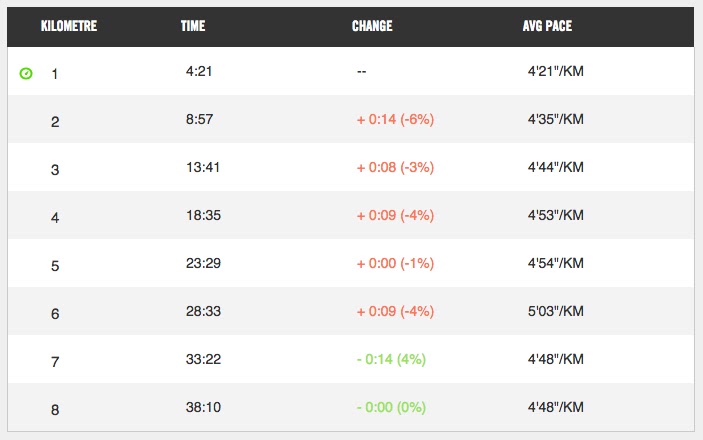Click the 4'21"/KM pace in first row
The height and width of the screenshot is (440, 703).
[x=555, y=73]
